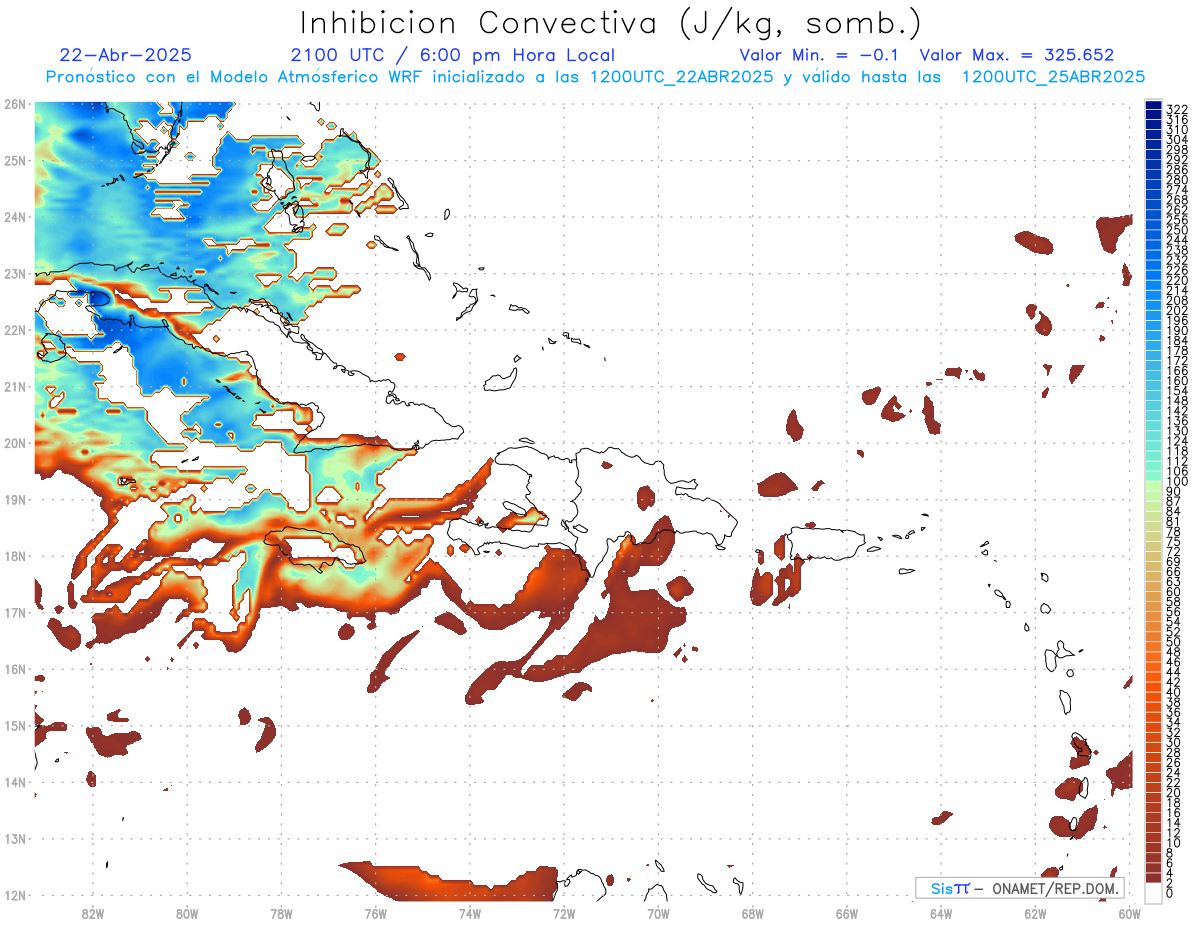
Task: Click the '78W' longitude label
Action: (x=281, y=913)
